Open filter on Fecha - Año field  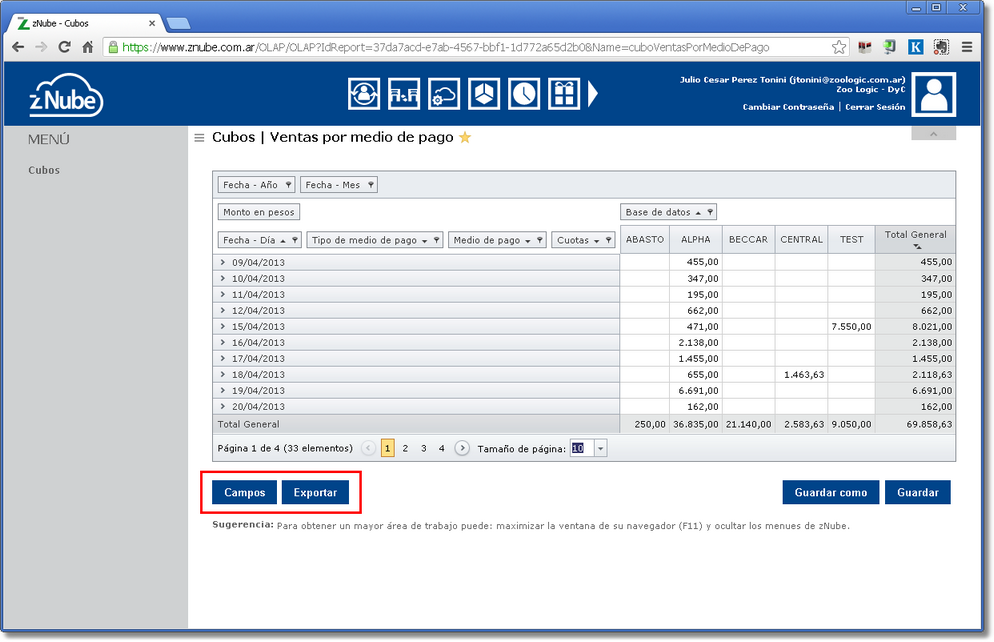coord(288,185)
